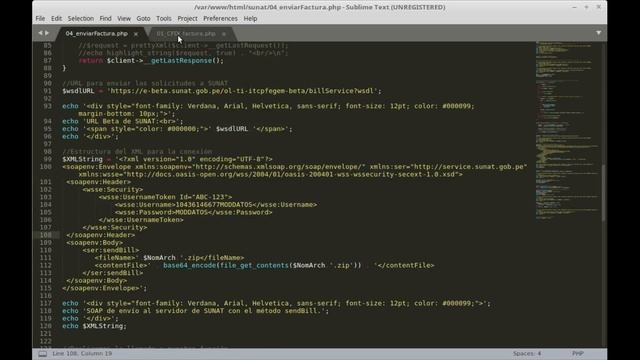Close the 04_enviarFactura.php tab
This screenshot has height=360, width=640.
coord(136,34)
